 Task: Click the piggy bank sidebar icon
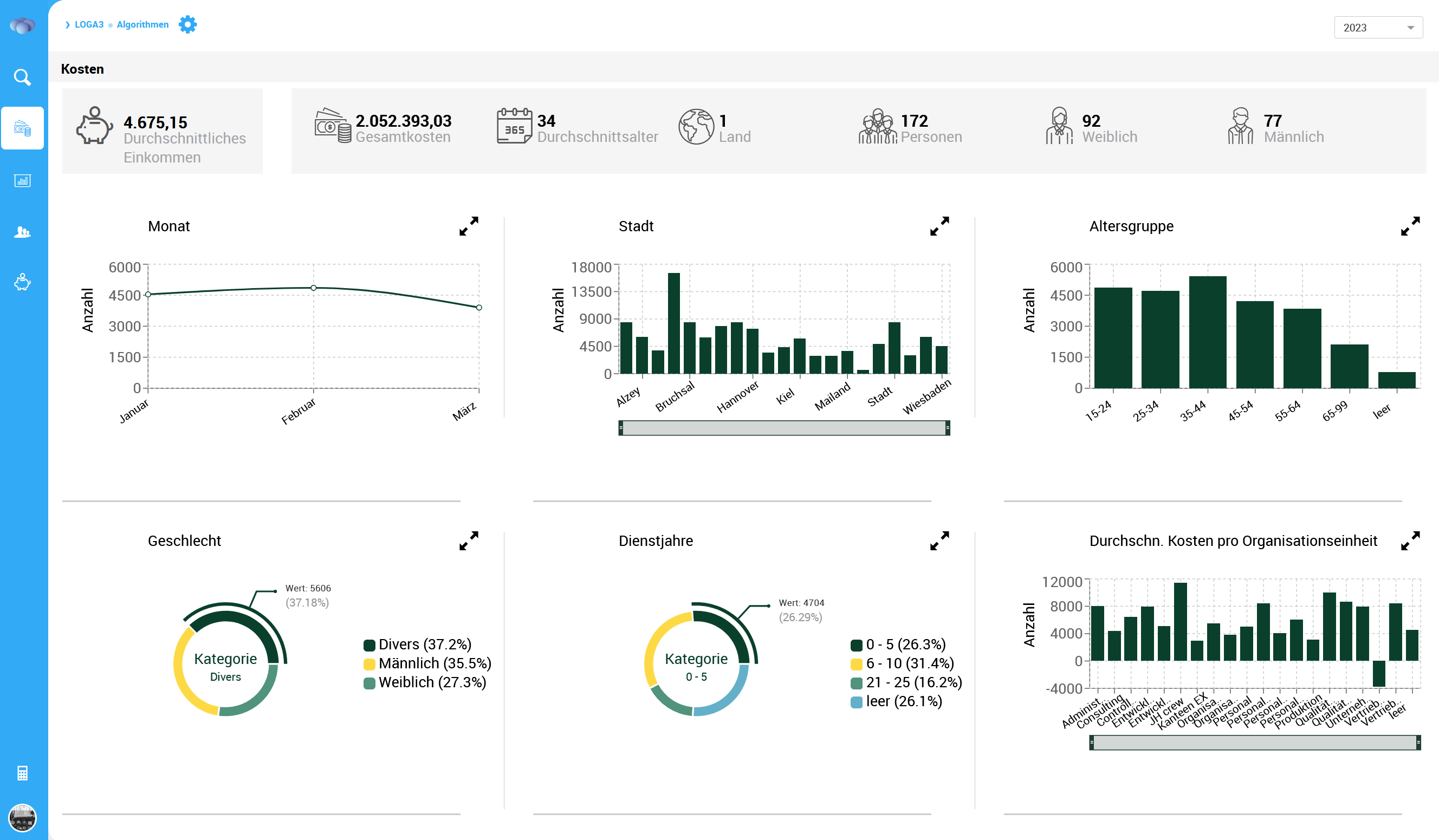tap(22, 282)
